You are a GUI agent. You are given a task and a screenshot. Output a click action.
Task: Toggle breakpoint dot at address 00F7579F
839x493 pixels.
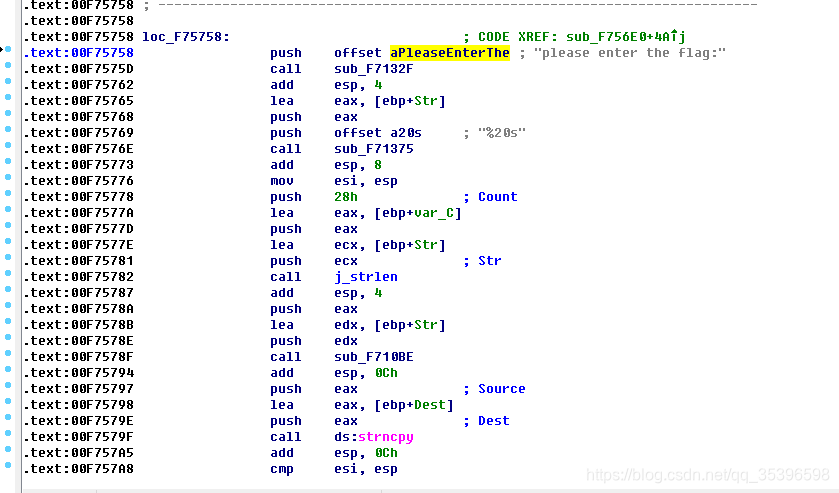pos(8,433)
